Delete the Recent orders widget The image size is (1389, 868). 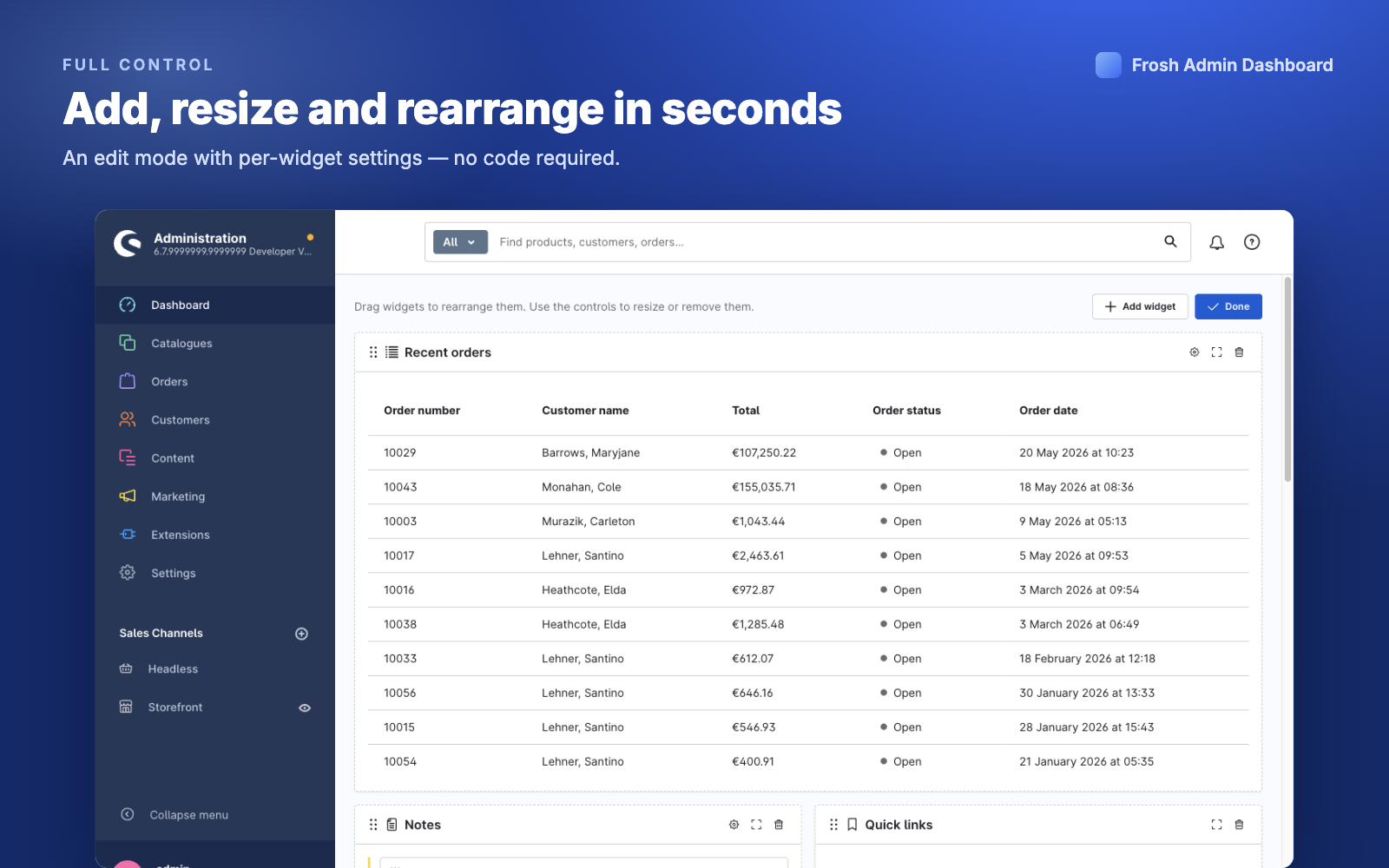1240,352
